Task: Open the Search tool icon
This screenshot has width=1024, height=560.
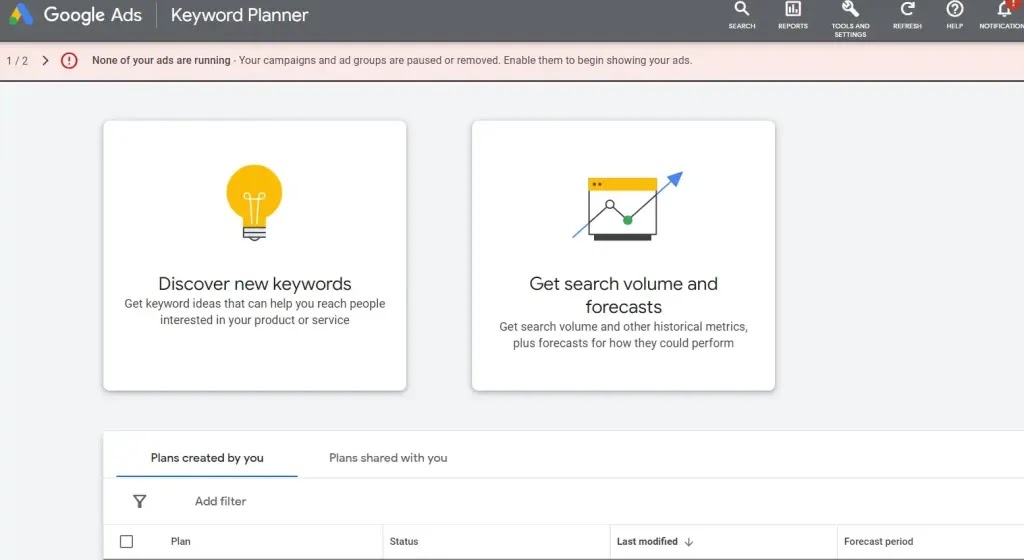Action: tap(741, 11)
